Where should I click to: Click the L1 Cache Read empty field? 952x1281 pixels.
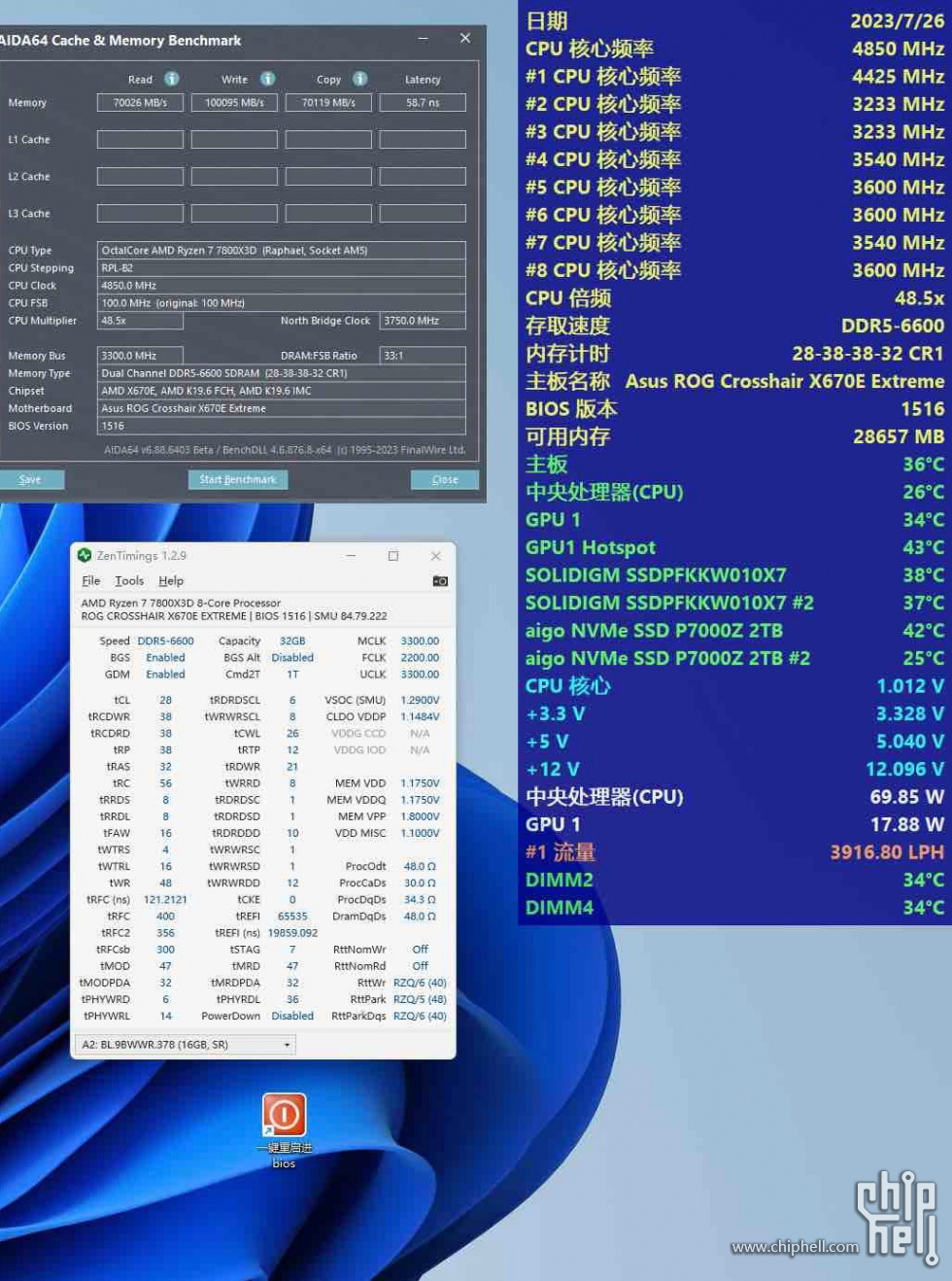[140, 139]
